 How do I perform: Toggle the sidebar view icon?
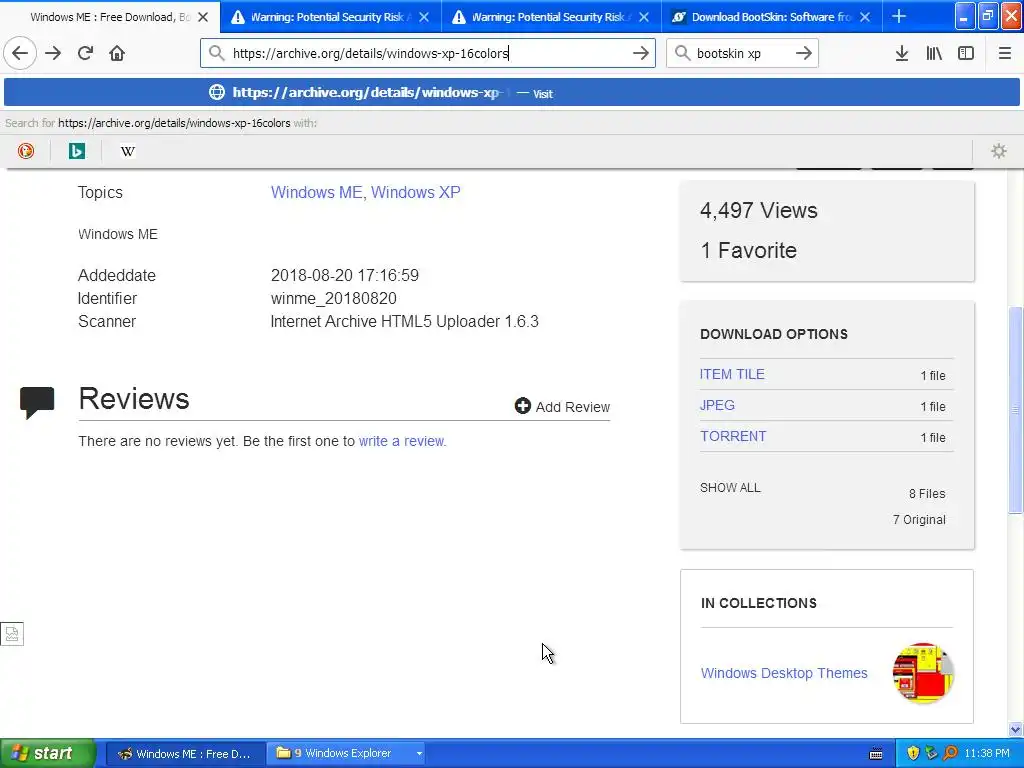(966, 53)
